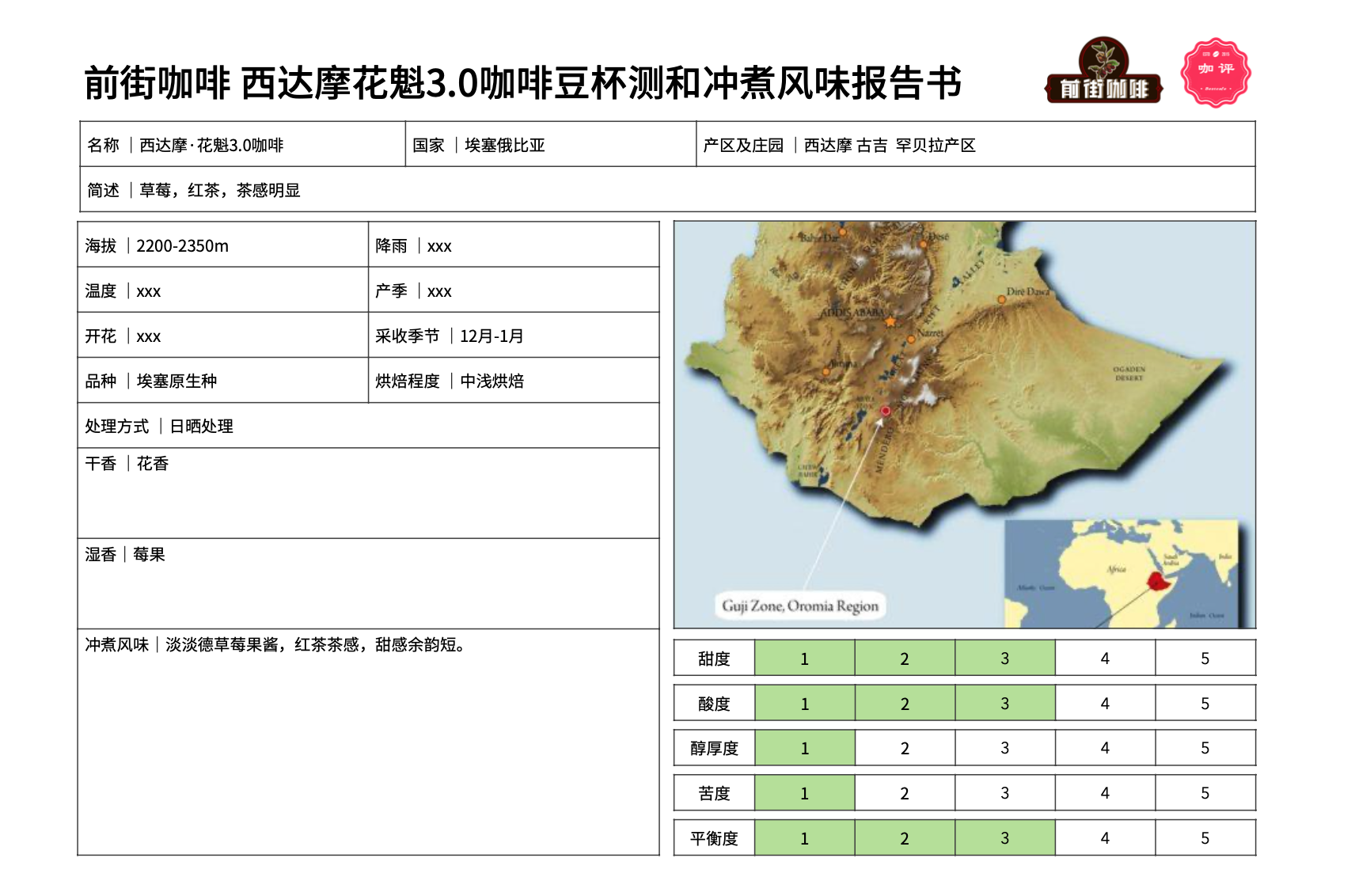Click sweetness score cell 3
The width and height of the screenshot is (1355, 896).
pos(1005,658)
